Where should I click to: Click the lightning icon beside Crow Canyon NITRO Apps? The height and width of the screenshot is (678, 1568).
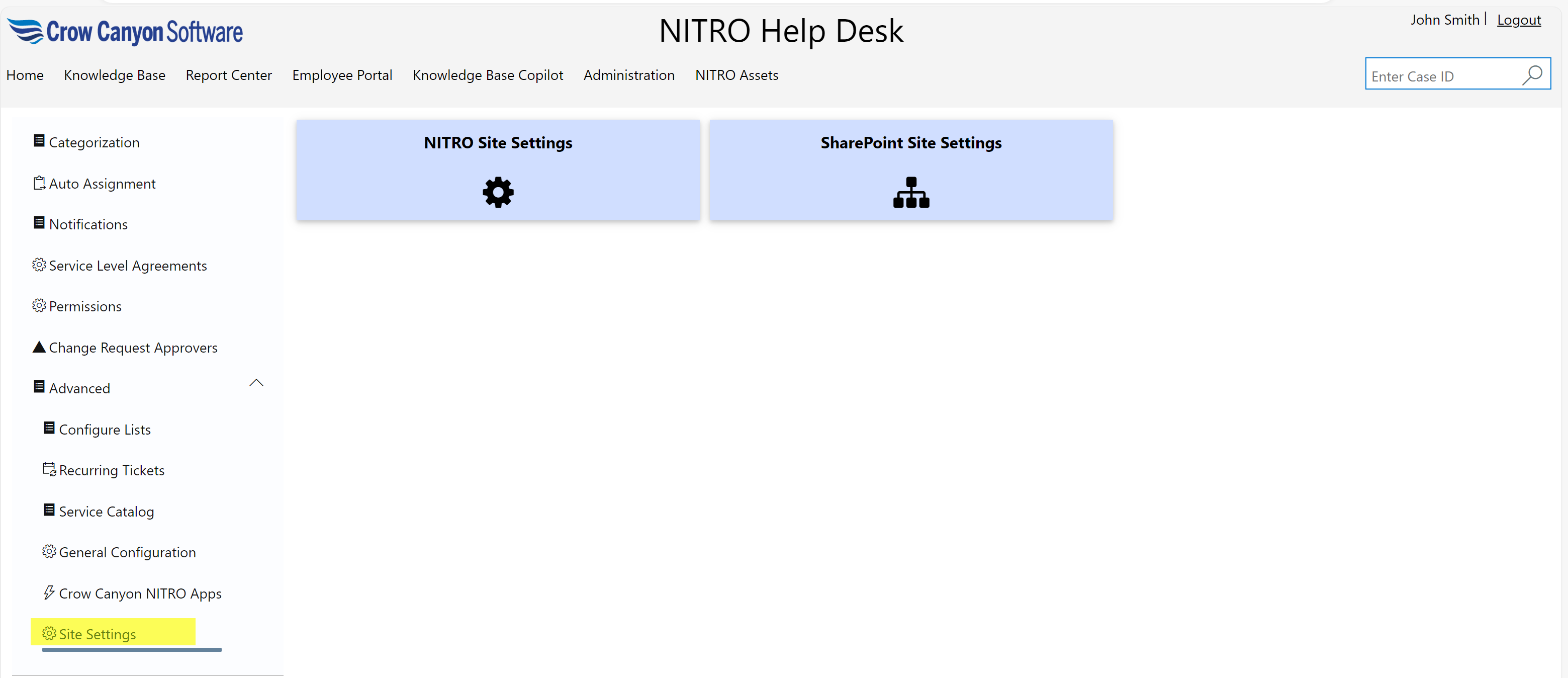pyautogui.click(x=49, y=592)
